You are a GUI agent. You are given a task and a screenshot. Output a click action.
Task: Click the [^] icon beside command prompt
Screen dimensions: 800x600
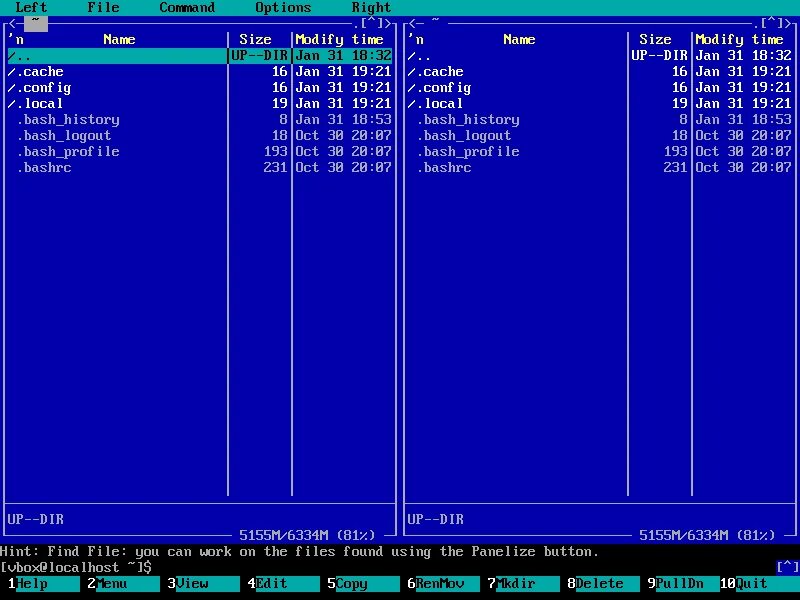pyautogui.click(x=787, y=567)
